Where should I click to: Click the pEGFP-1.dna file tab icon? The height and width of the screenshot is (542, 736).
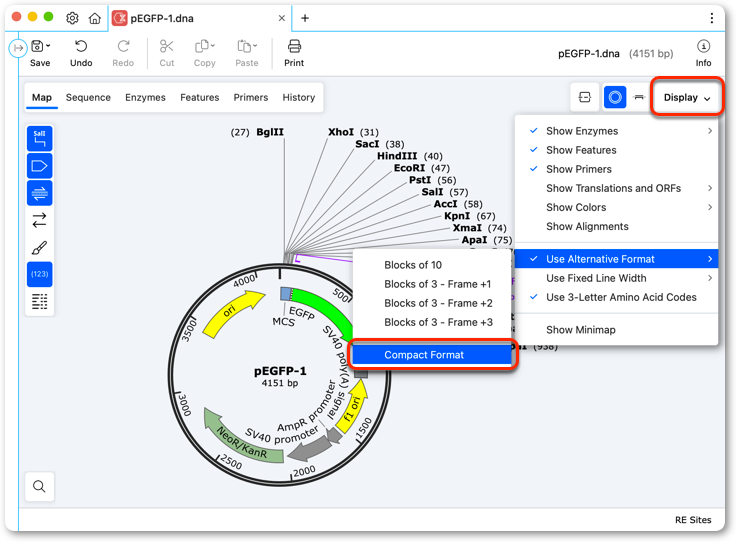(120, 18)
